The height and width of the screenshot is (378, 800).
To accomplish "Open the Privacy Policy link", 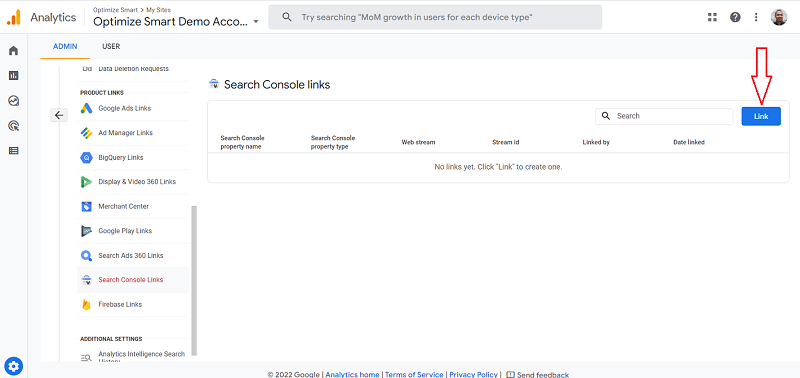I will coord(473,374).
